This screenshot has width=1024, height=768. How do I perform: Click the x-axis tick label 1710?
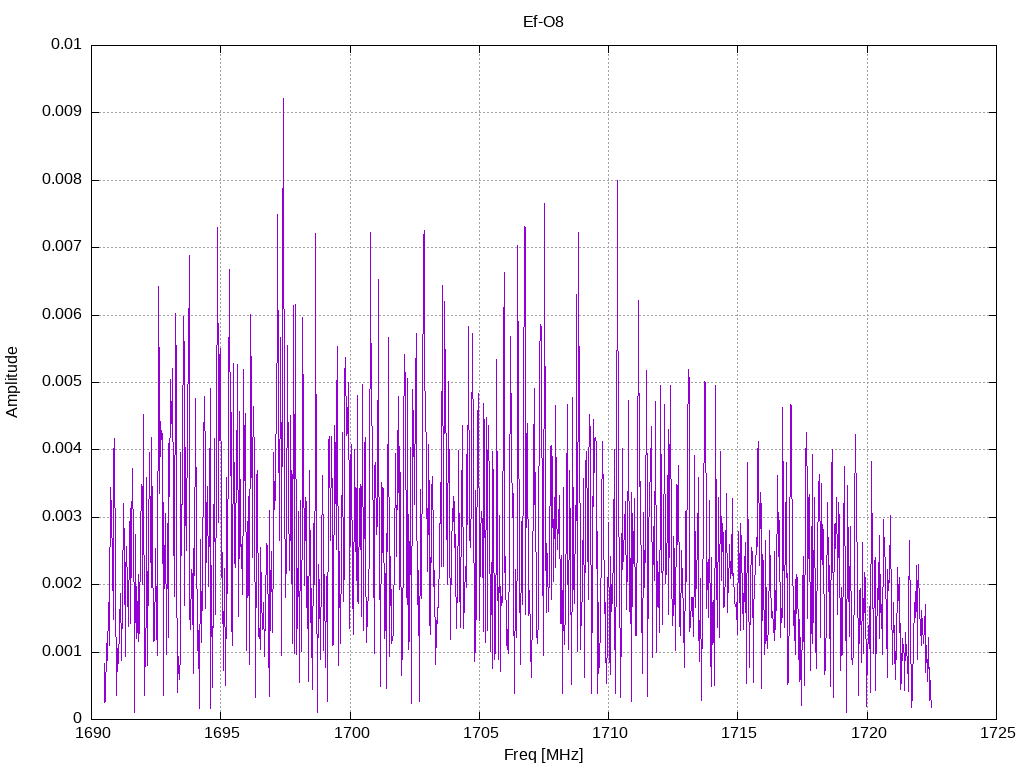pyautogui.click(x=609, y=733)
